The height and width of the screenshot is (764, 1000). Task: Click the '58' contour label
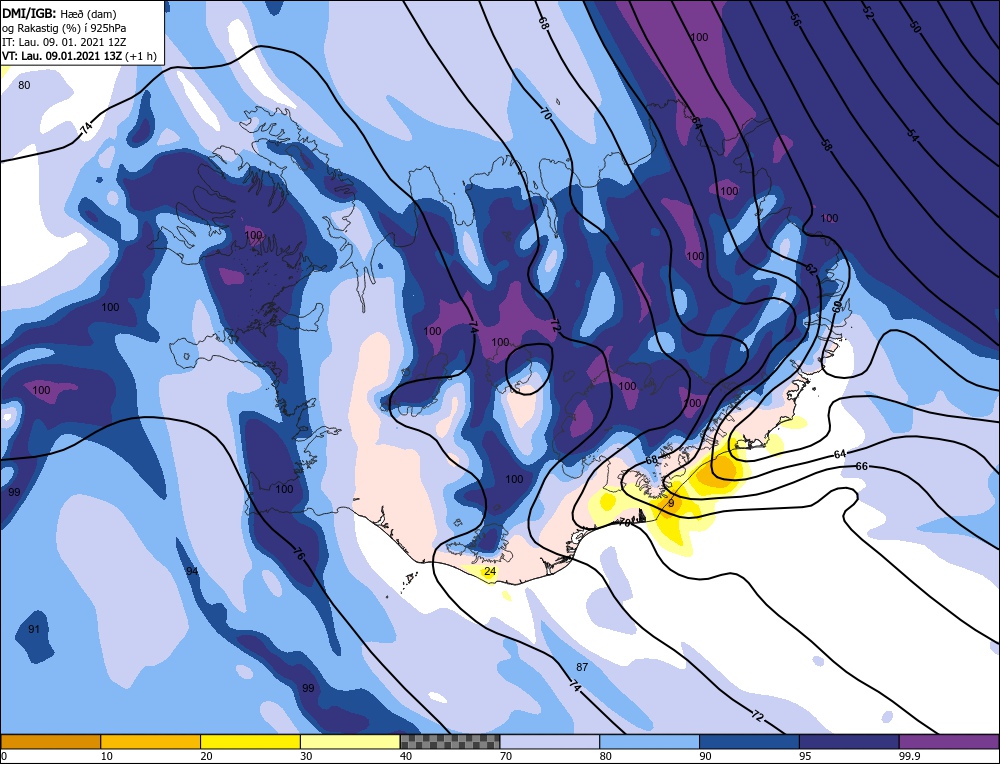[x=826, y=145]
